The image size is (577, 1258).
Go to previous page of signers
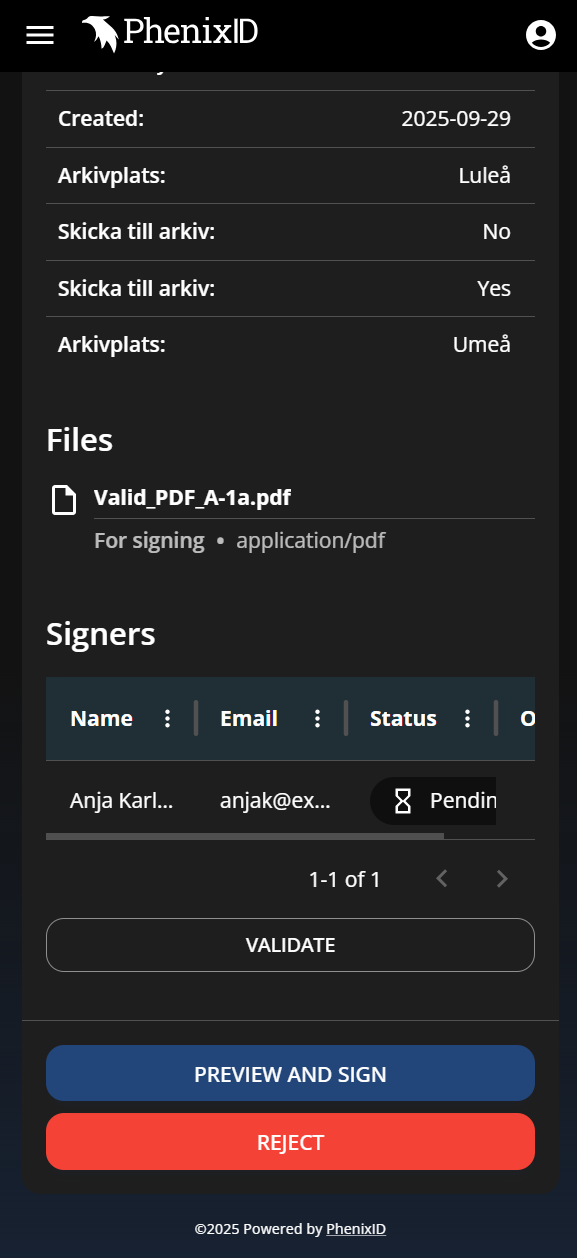click(442, 879)
